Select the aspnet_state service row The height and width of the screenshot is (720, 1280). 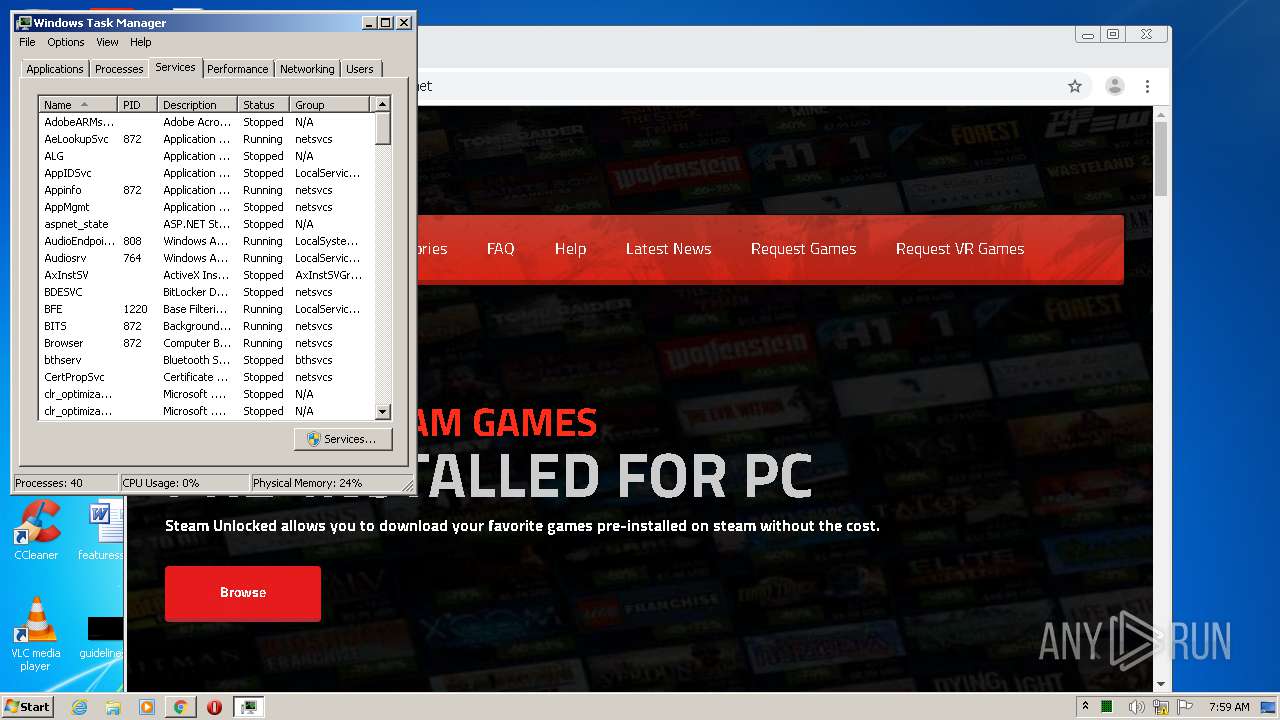(206, 224)
